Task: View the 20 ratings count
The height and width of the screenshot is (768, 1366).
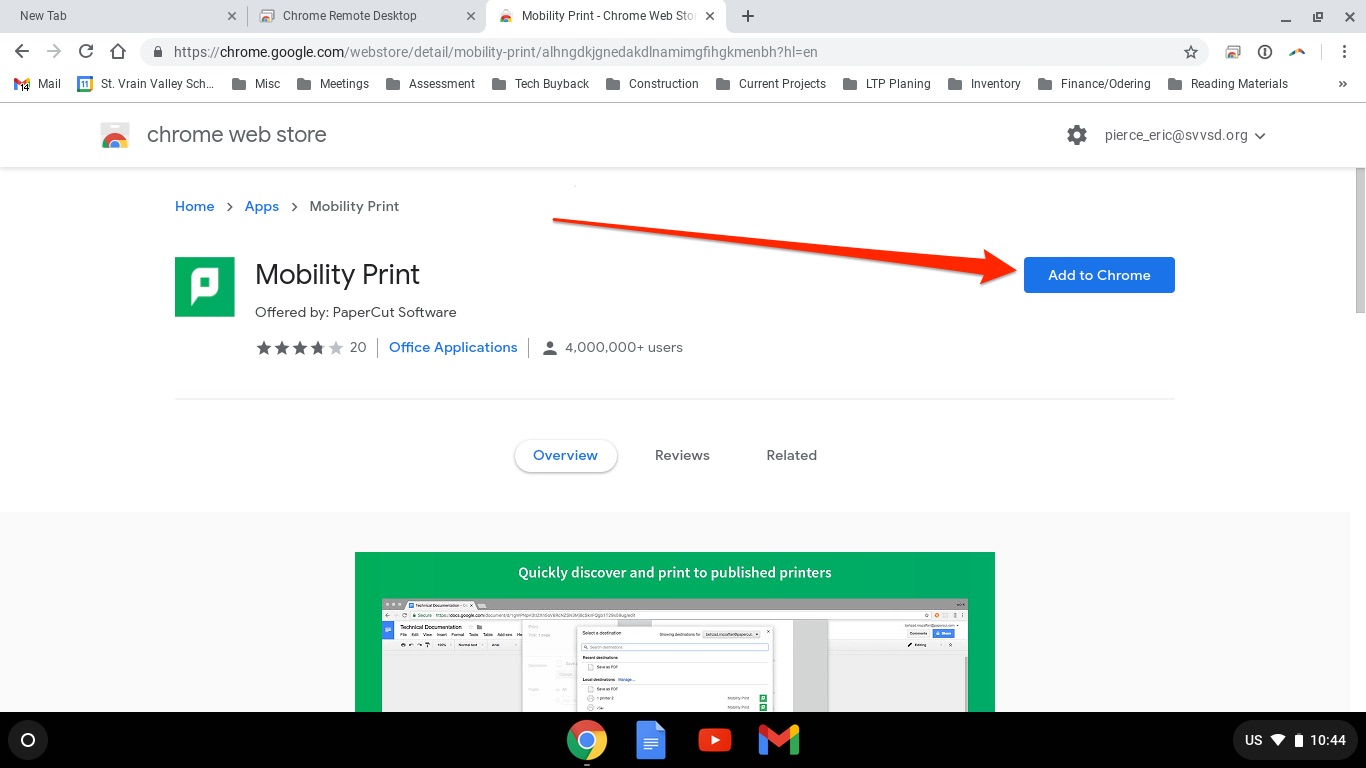Action: click(x=358, y=347)
